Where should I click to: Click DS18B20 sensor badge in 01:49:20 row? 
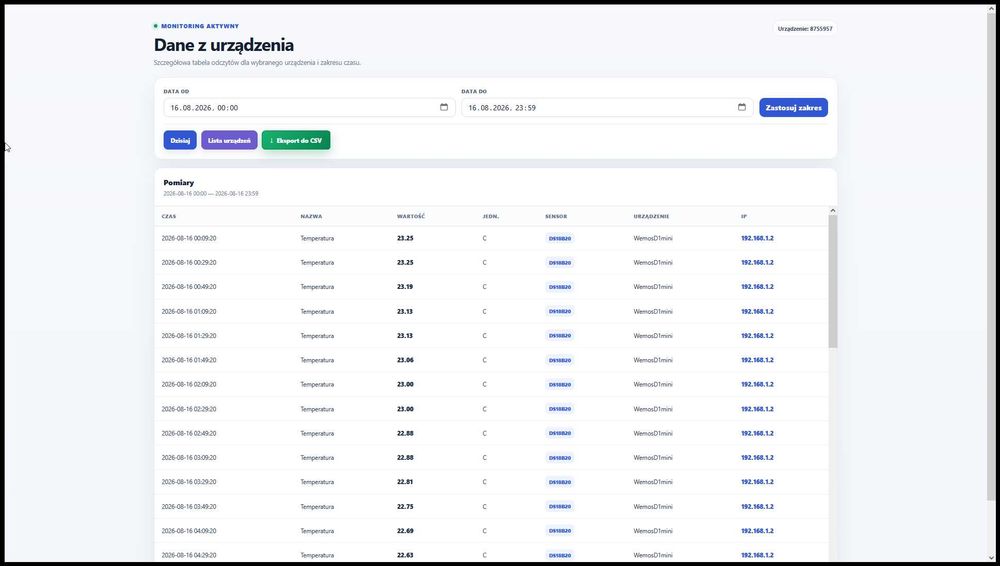560,360
